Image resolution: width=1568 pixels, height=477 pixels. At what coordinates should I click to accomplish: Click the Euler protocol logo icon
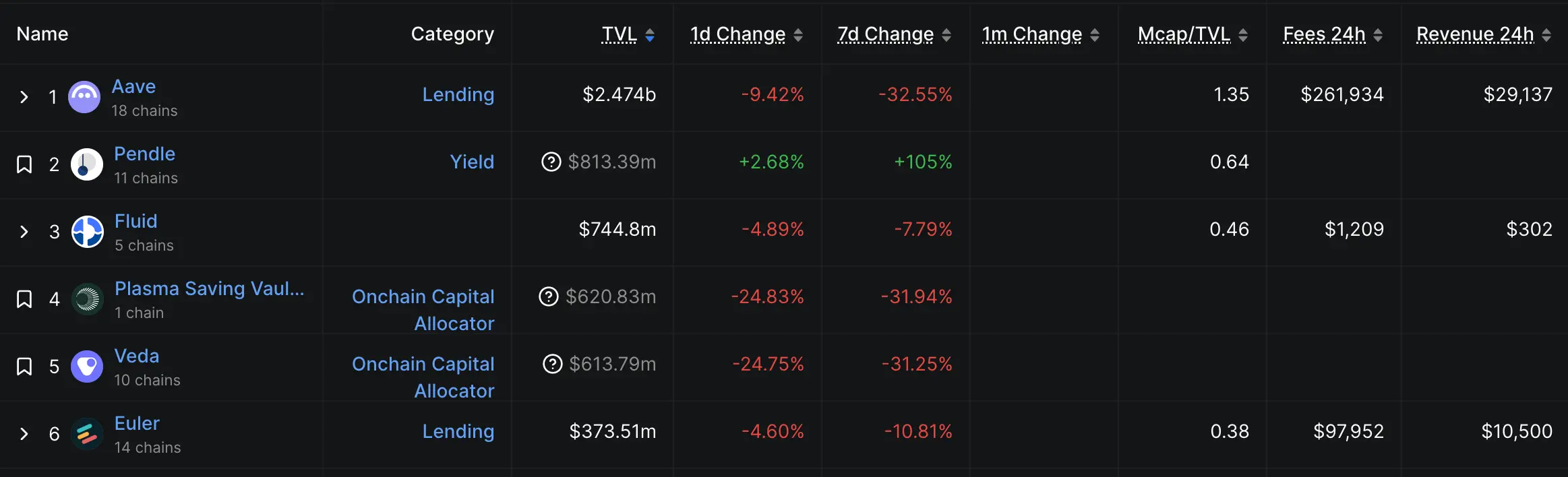pyautogui.click(x=87, y=434)
